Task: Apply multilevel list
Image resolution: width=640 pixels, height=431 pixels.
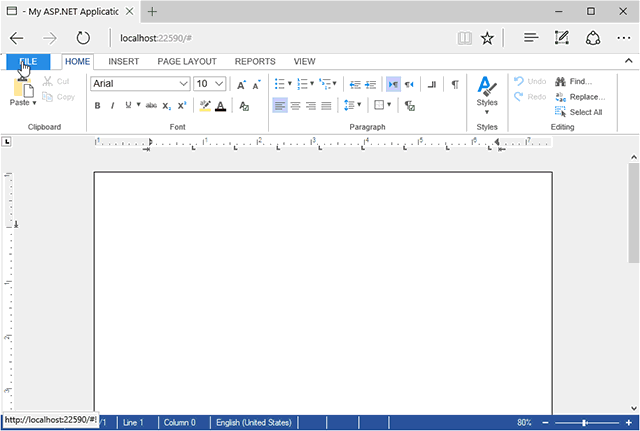Action: tap(325, 84)
